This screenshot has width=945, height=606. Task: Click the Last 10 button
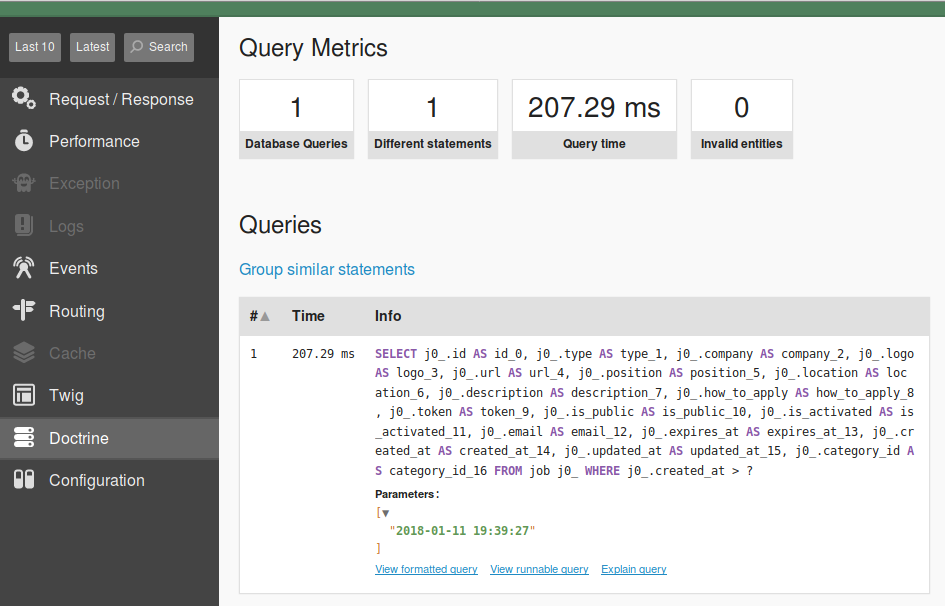[35, 47]
